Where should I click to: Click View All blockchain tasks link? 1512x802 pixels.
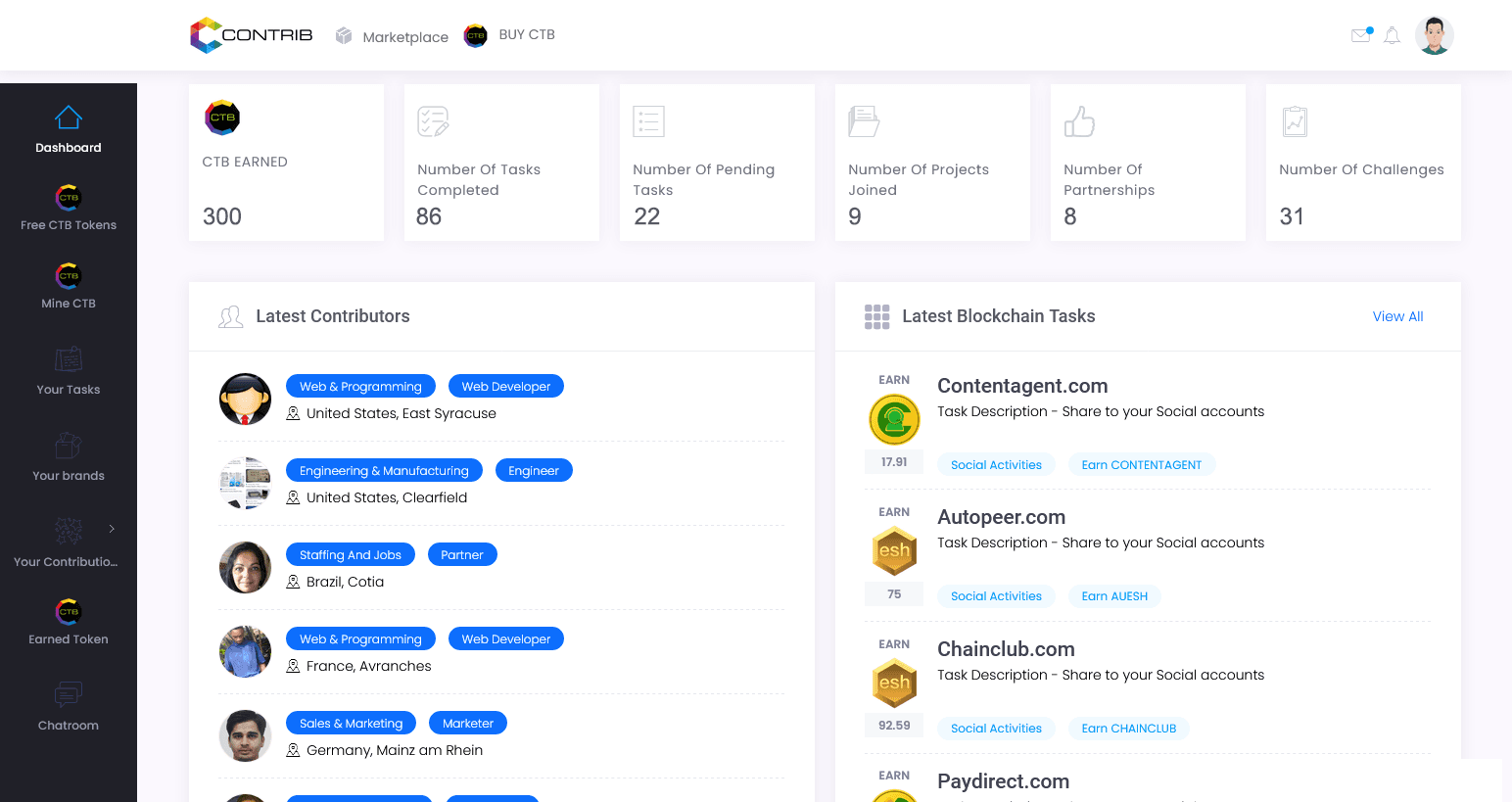[1397, 316]
